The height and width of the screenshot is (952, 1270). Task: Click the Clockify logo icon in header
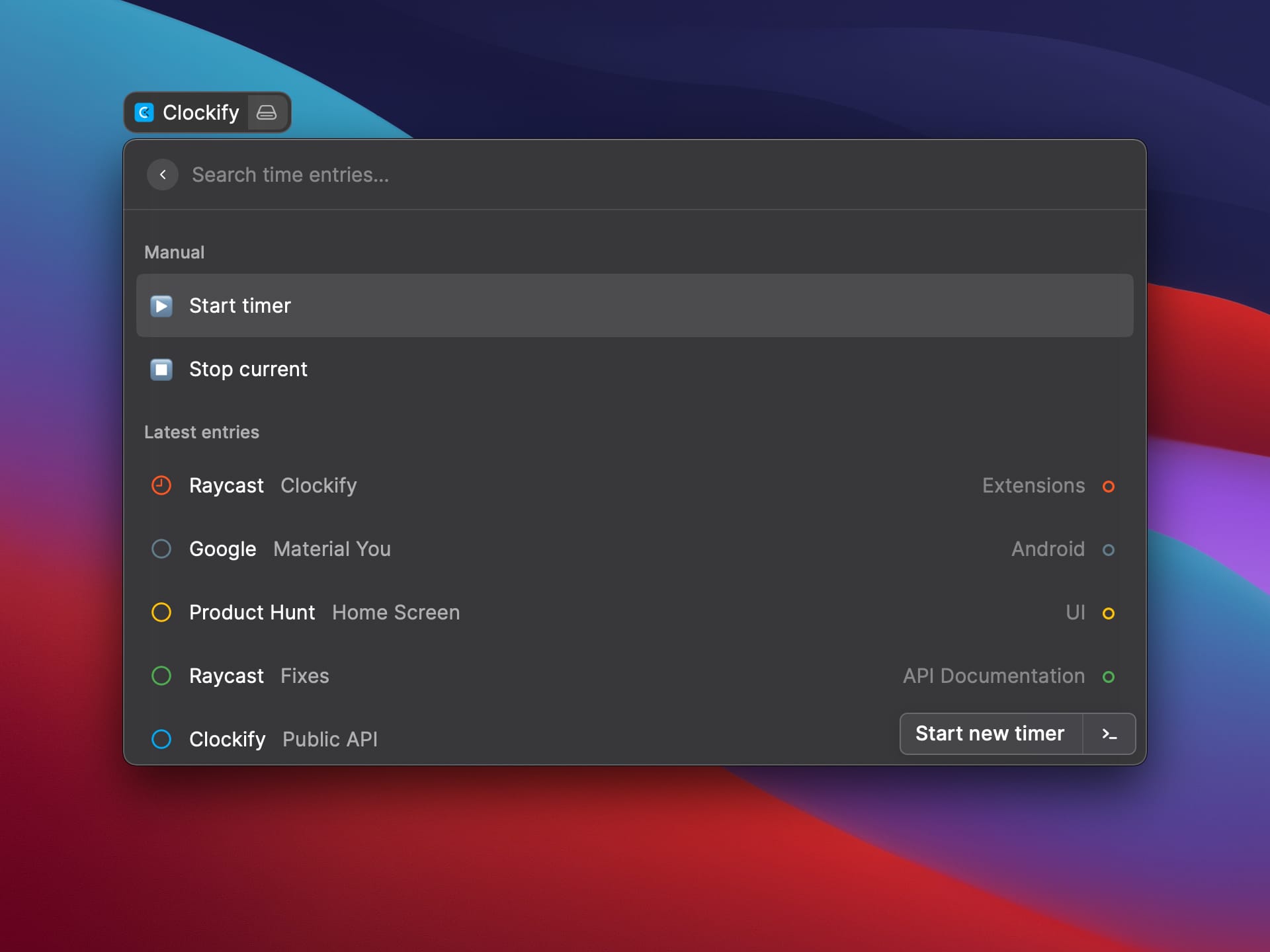[x=144, y=112]
